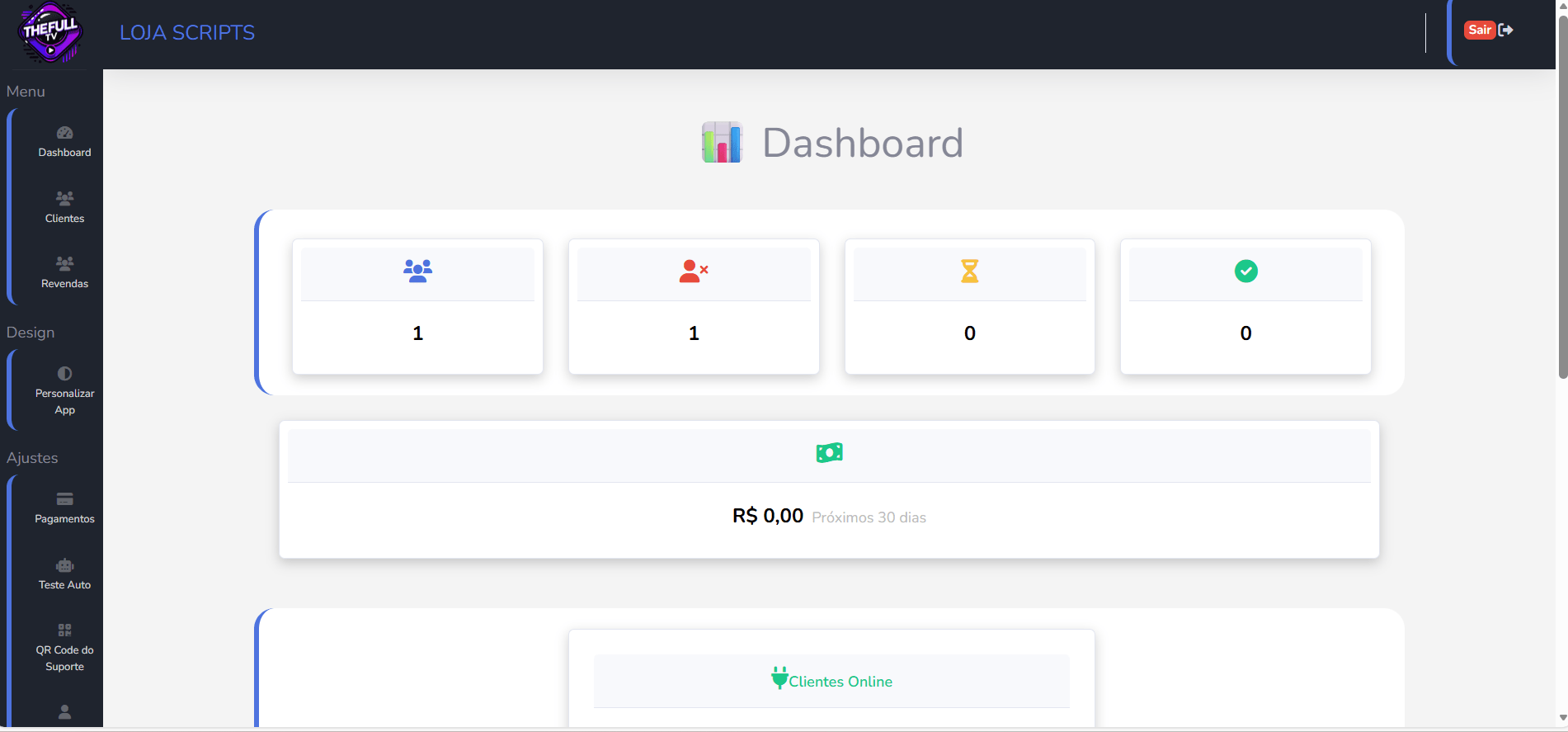Image resolution: width=1568 pixels, height=732 pixels.
Task: Click the yellow hourglass icon
Action: pos(970,271)
